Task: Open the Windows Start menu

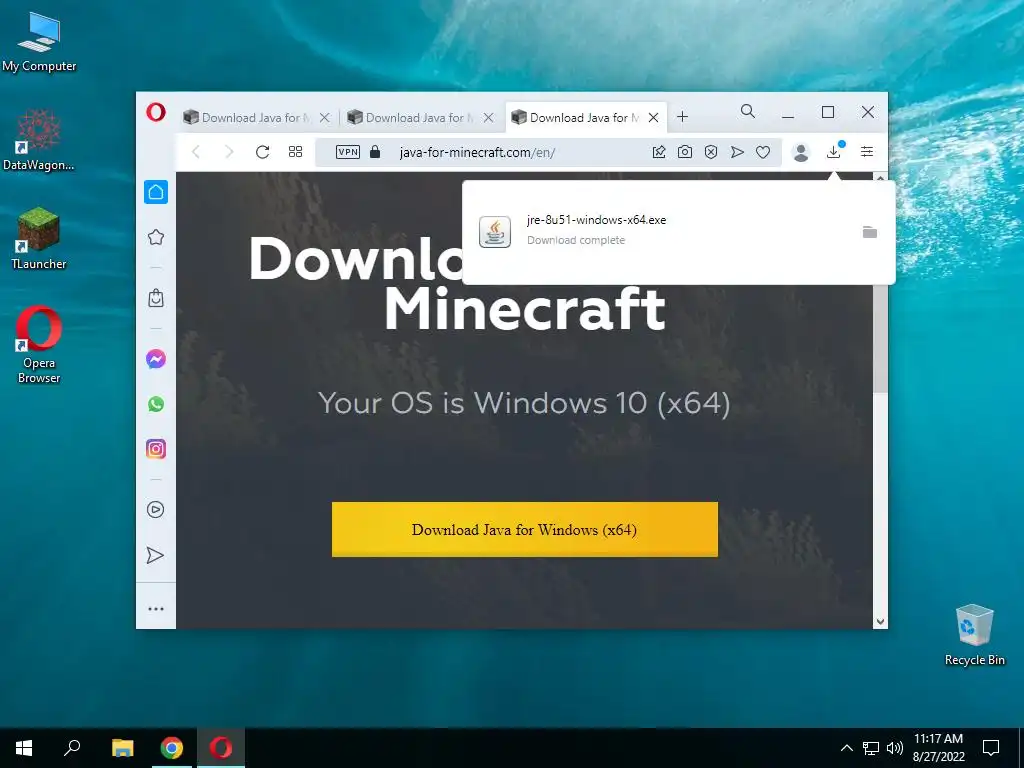Action: tap(24, 748)
